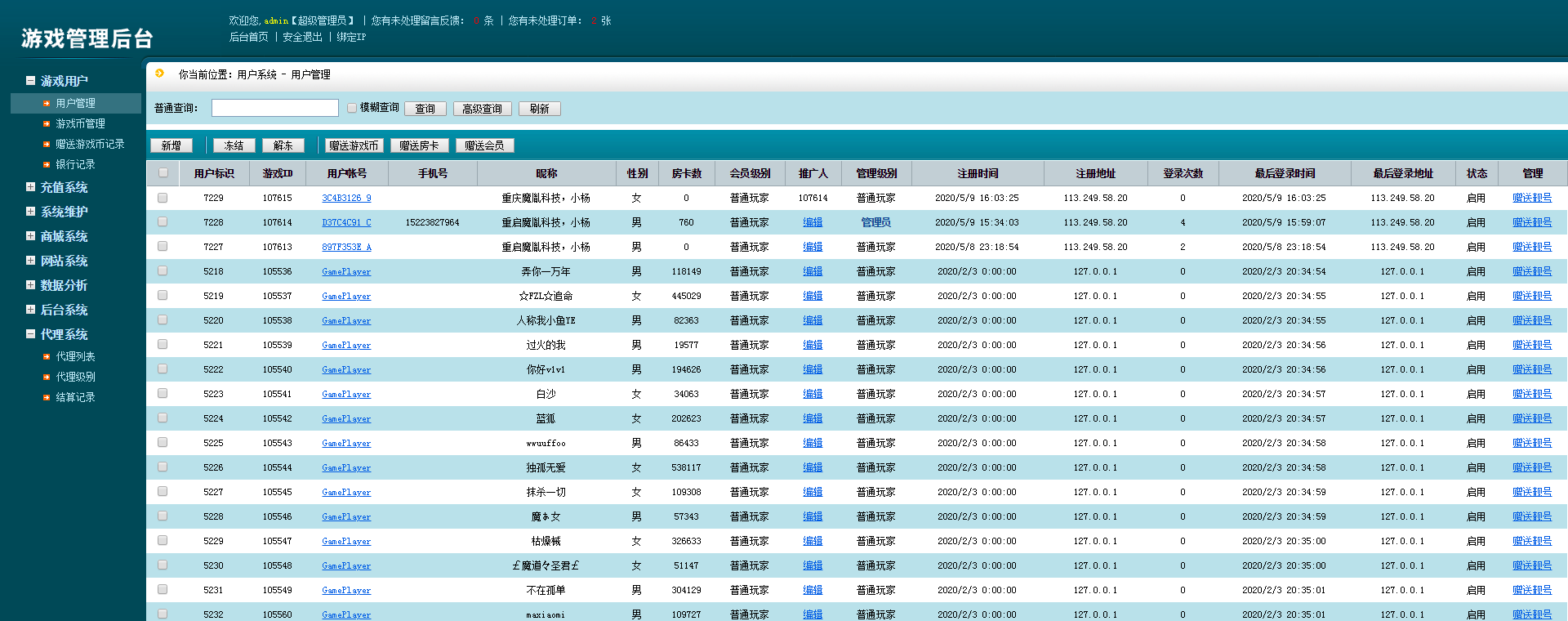Click the arrow icon beside 代理列表

[47, 357]
